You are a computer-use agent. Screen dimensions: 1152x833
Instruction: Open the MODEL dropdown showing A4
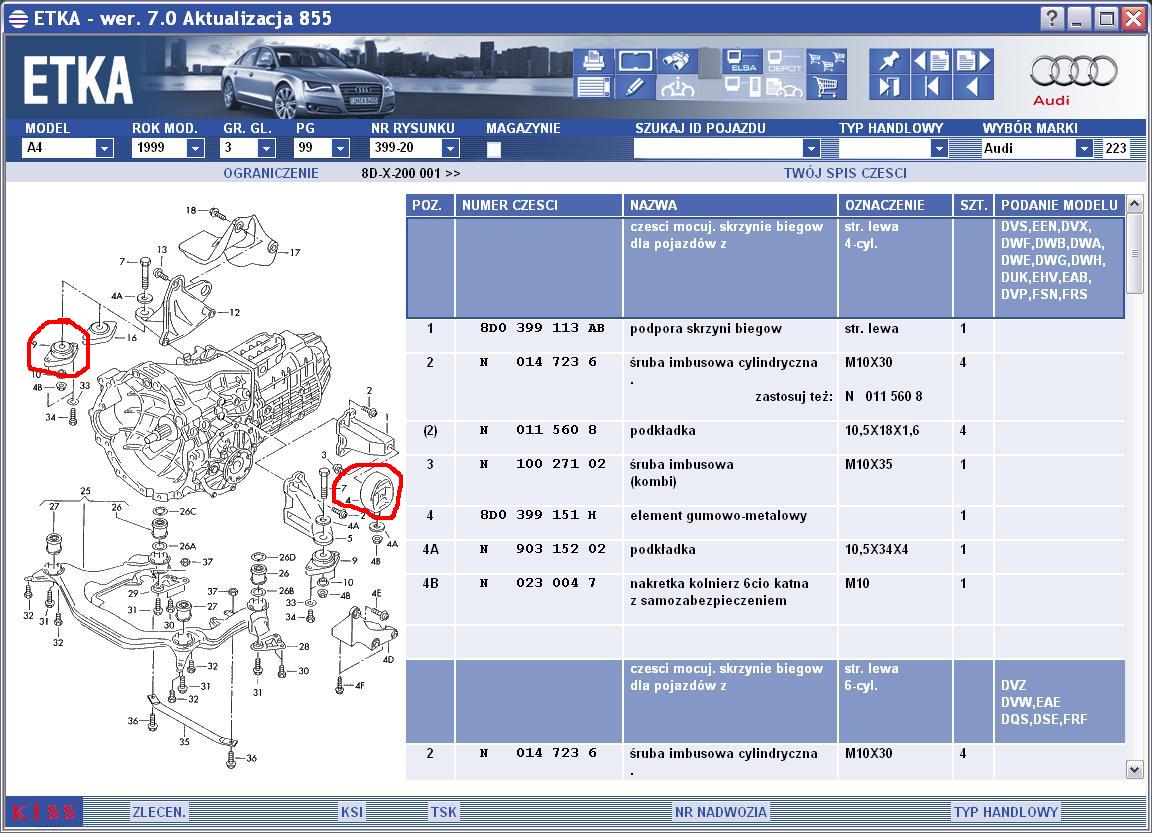(x=104, y=148)
